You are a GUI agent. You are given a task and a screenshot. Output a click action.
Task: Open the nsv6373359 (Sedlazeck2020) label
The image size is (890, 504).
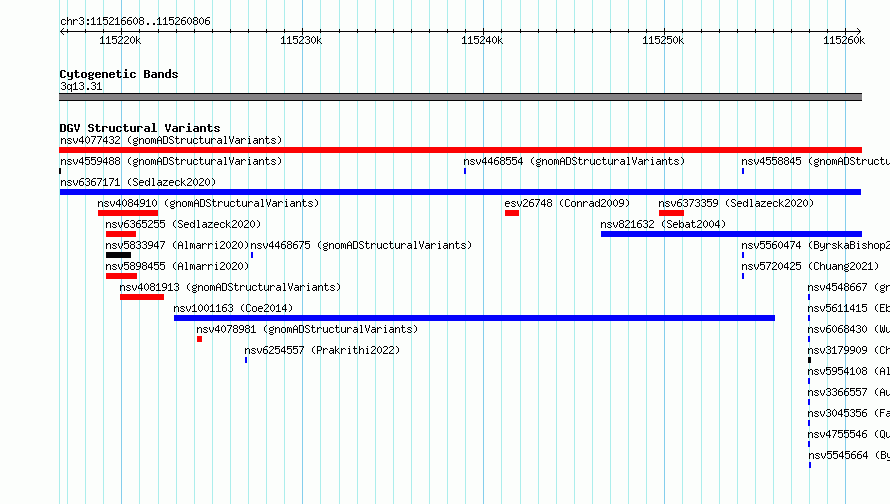click(x=736, y=203)
